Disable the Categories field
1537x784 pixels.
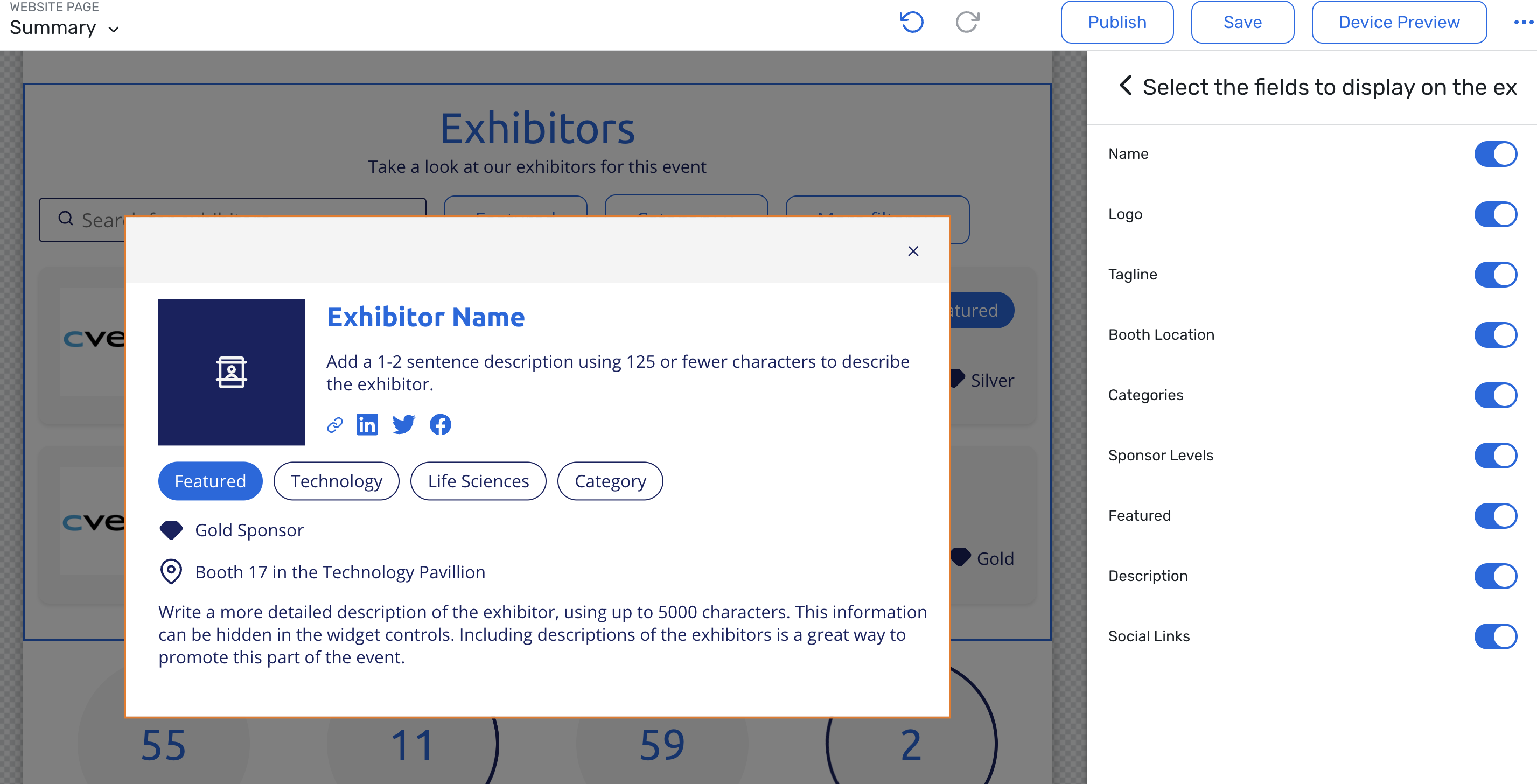coord(1495,395)
